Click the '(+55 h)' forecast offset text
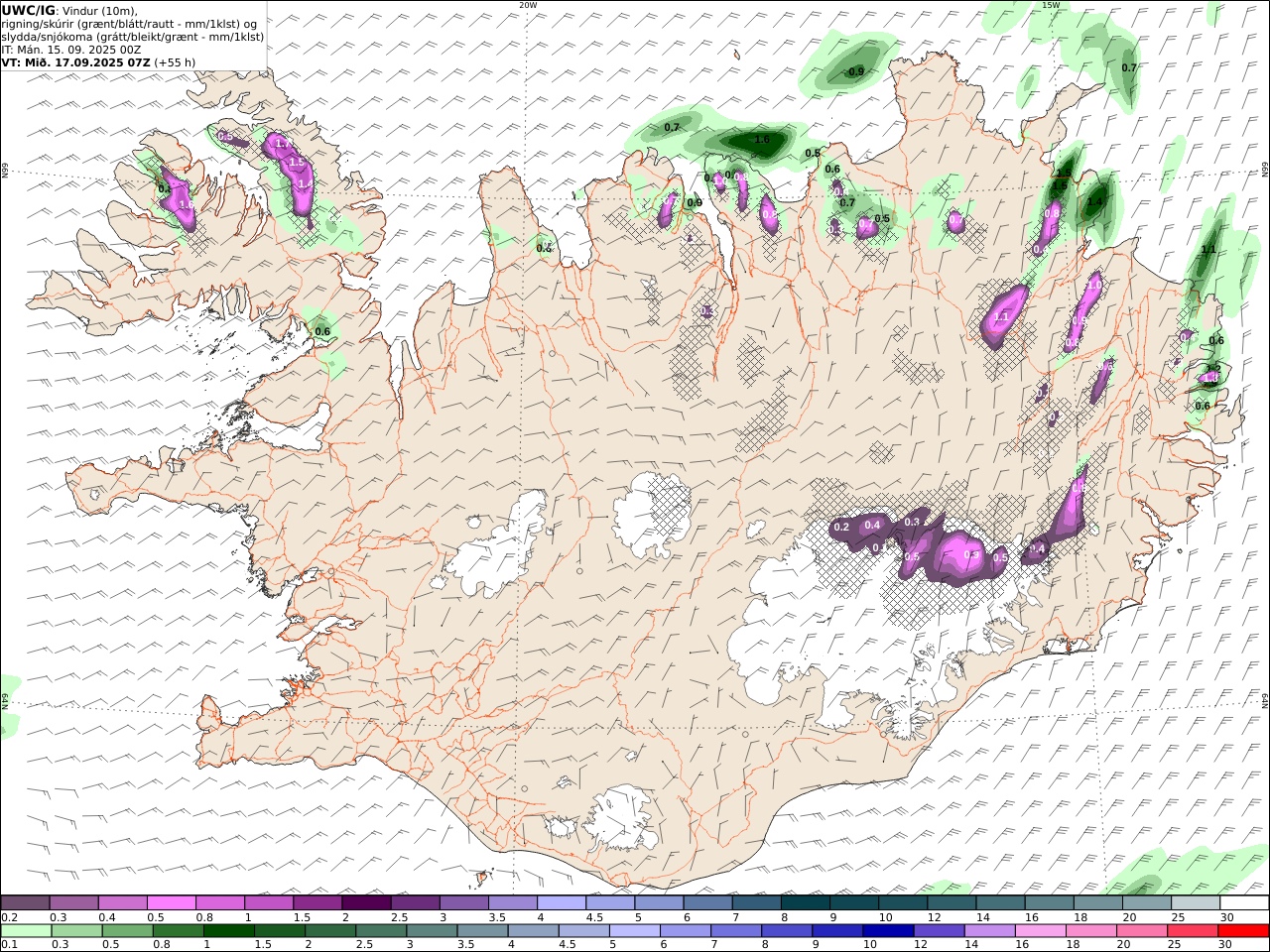This screenshot has height=952, width=1270. [175, 61]
